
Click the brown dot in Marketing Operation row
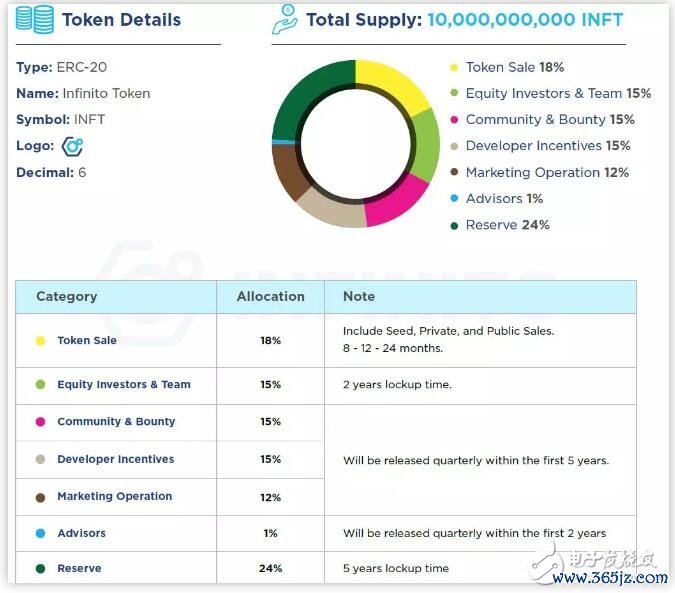pyautogui.click(x=40, y=498)
